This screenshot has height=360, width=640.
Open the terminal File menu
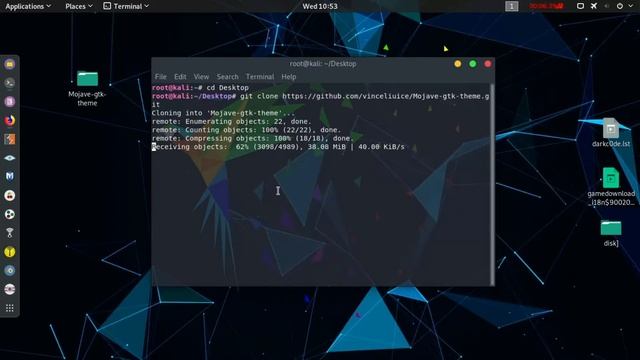click(160, 77)
